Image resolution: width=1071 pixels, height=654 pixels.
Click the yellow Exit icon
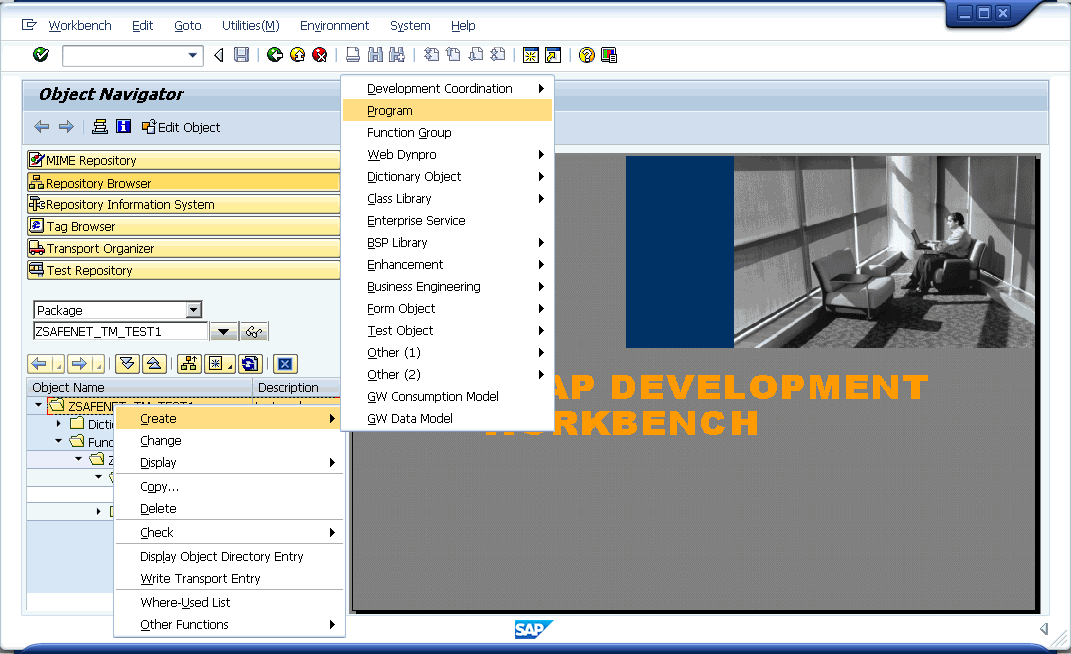pyautogui.click(x=297, y=55)
